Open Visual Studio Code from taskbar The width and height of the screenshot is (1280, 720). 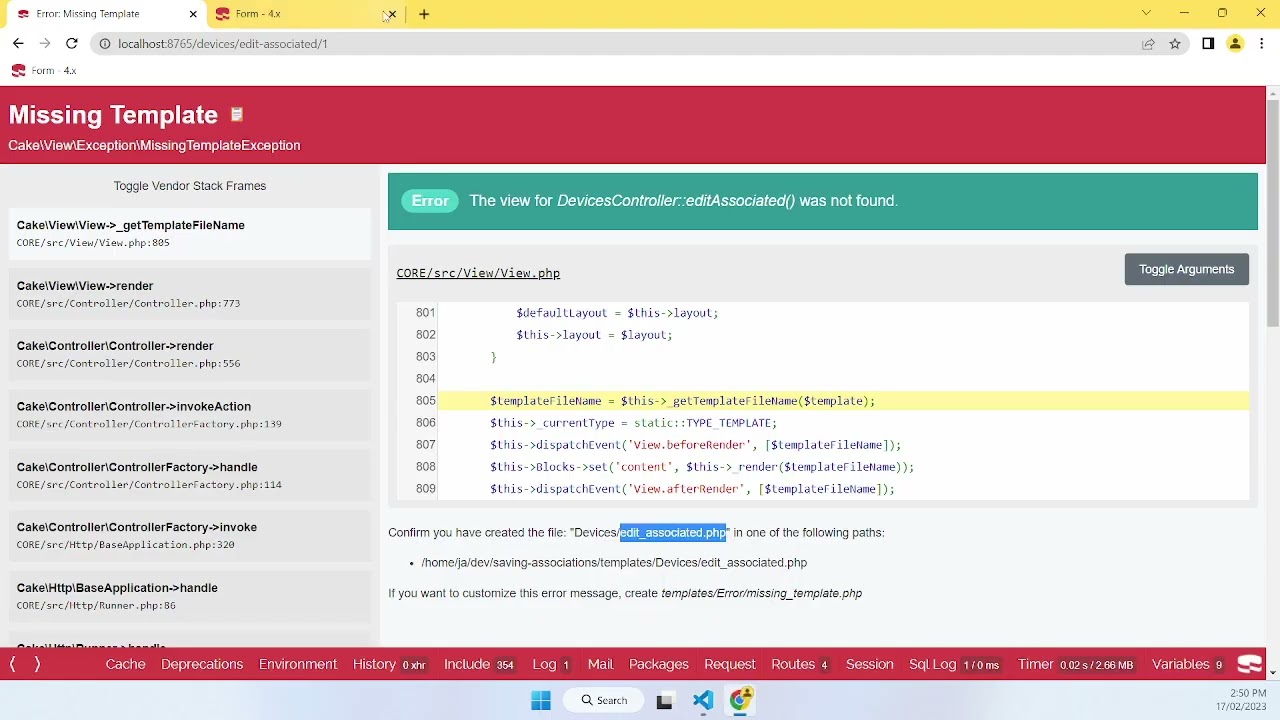[x=703, y=701]
